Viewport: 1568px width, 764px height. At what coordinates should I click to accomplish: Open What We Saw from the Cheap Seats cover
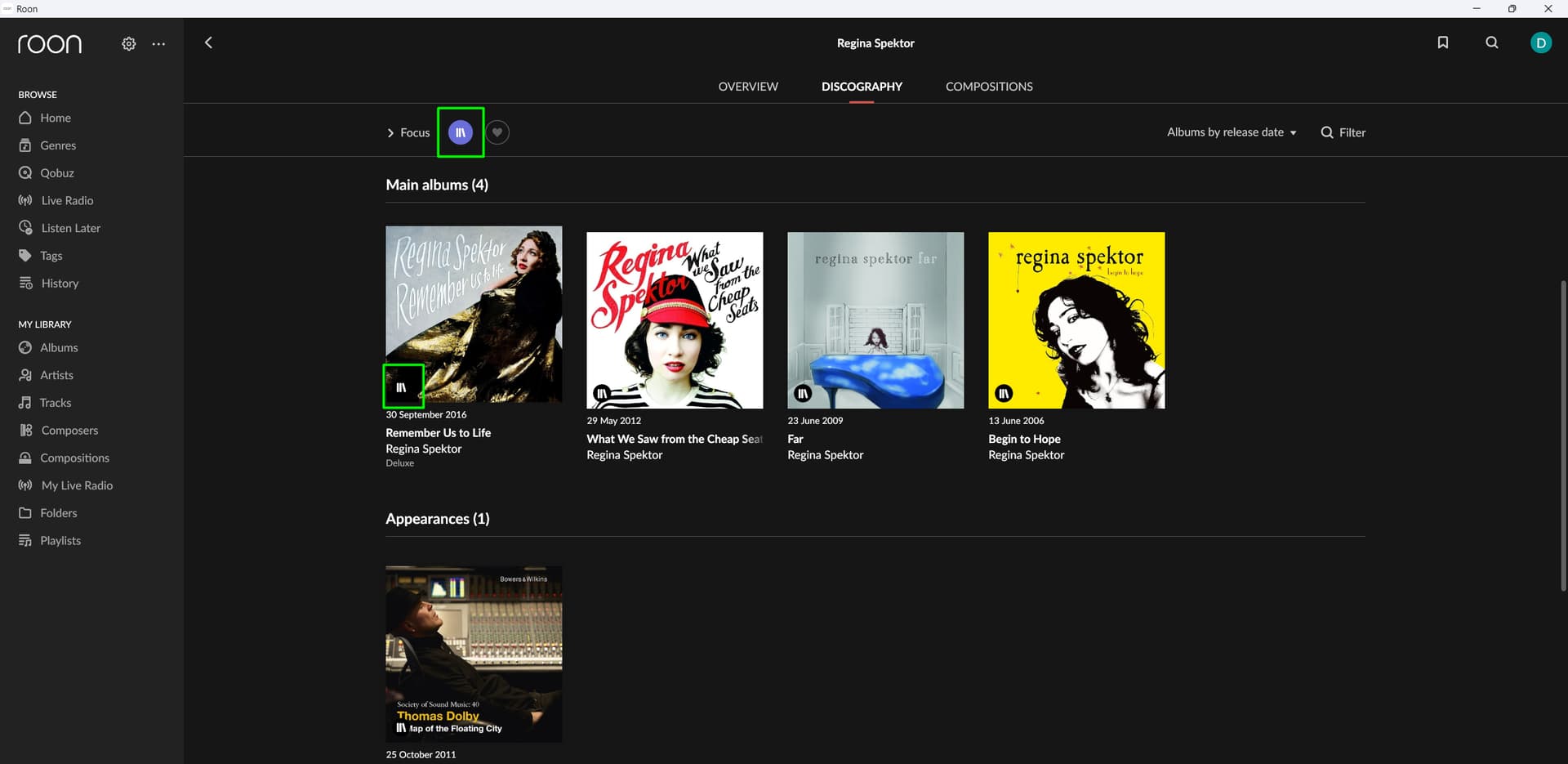point(675,320)
